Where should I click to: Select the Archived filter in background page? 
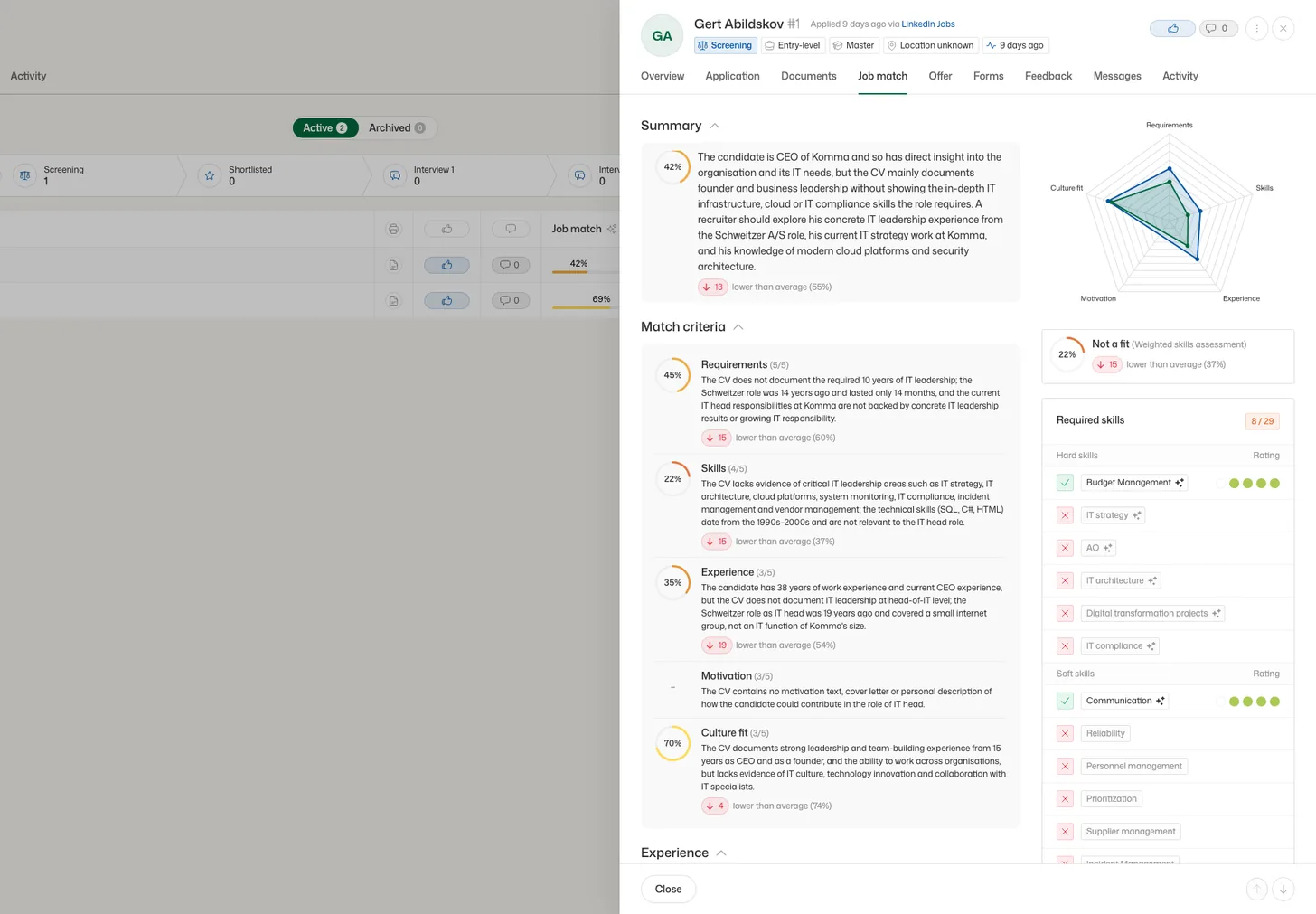397,127
